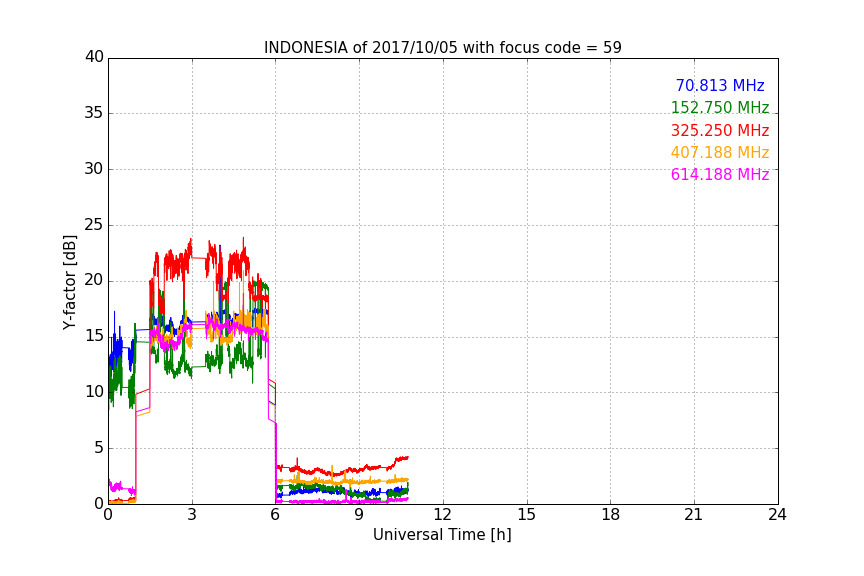Click the x-axis tick value 18

[611, 515]
